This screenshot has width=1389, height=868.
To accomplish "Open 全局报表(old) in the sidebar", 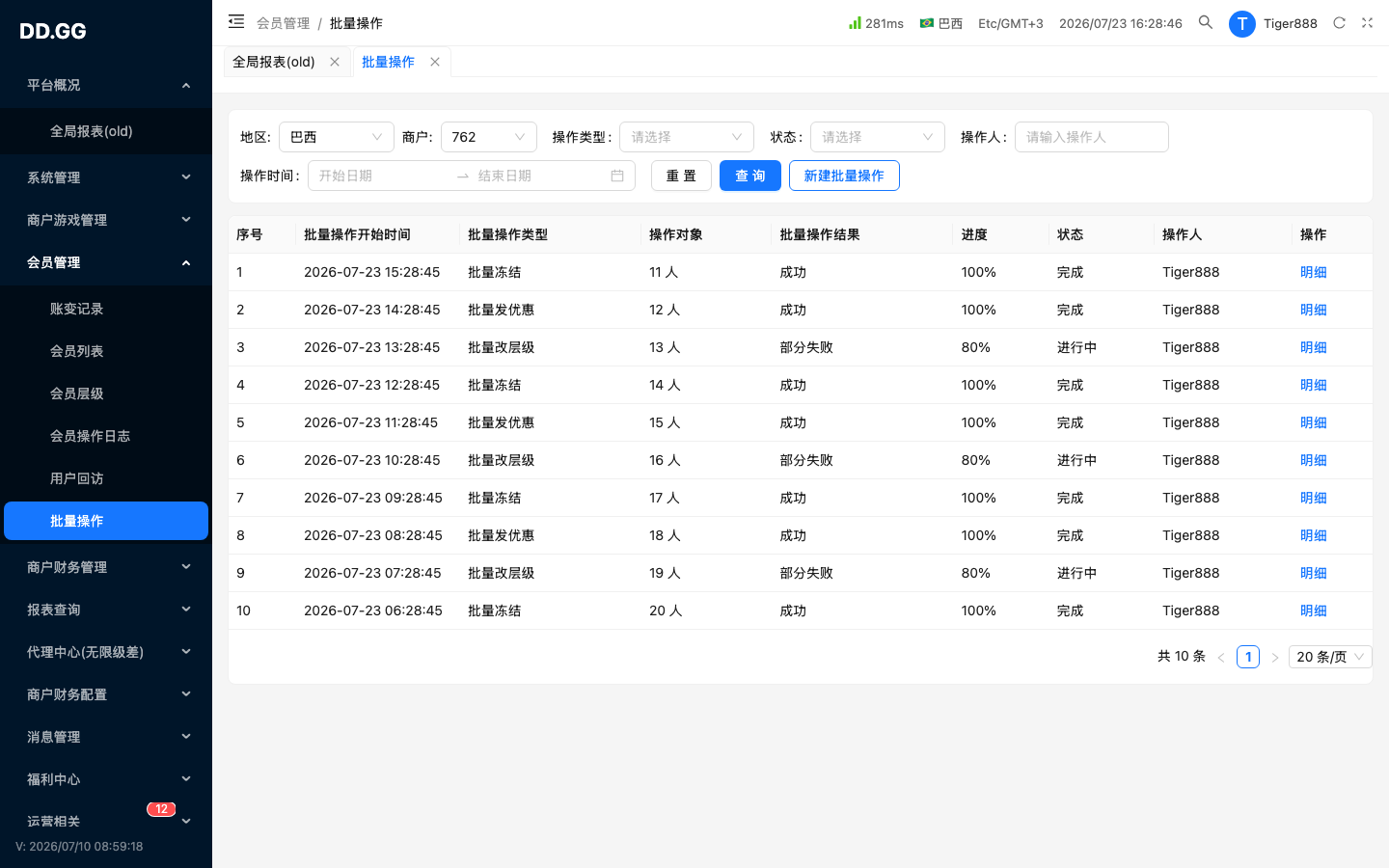I will coord(106,131).
